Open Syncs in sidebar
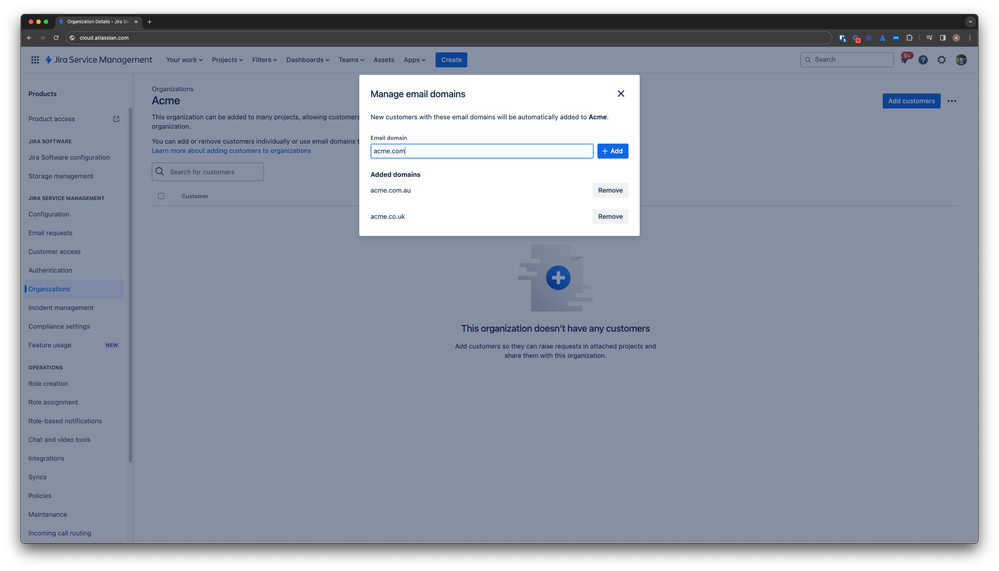This screenshot has width=999, height=571. click(38, 477)
